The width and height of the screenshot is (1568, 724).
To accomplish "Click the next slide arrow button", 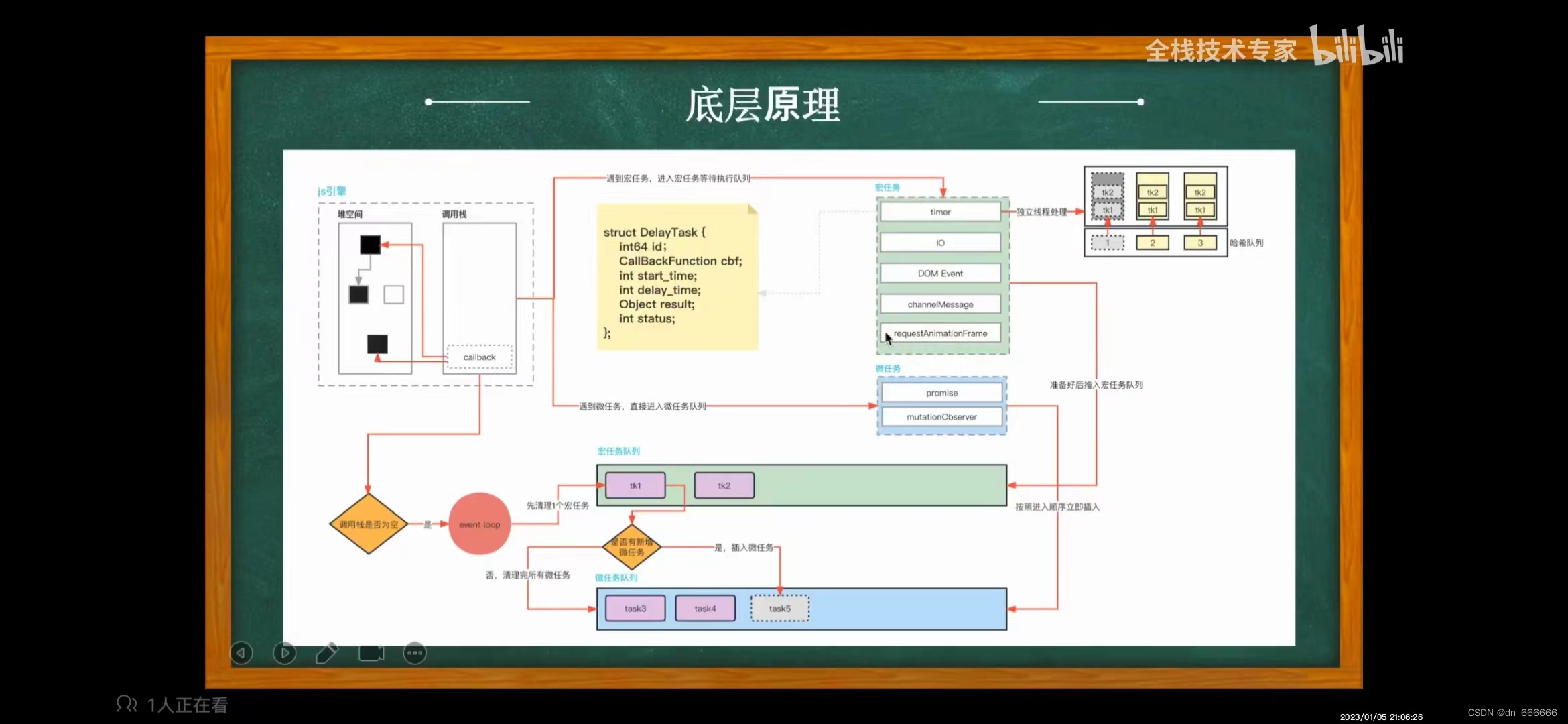I will coord(284,652).
